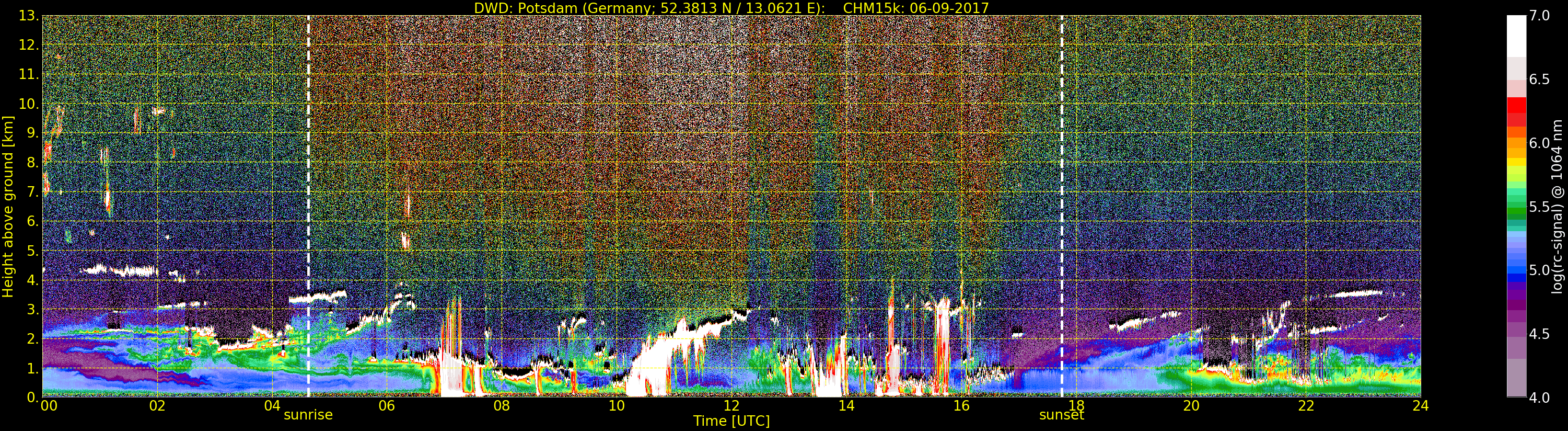Click the x-axis tick label '00'
Screen dimensions: 1568x431
[x=49, y=406]
